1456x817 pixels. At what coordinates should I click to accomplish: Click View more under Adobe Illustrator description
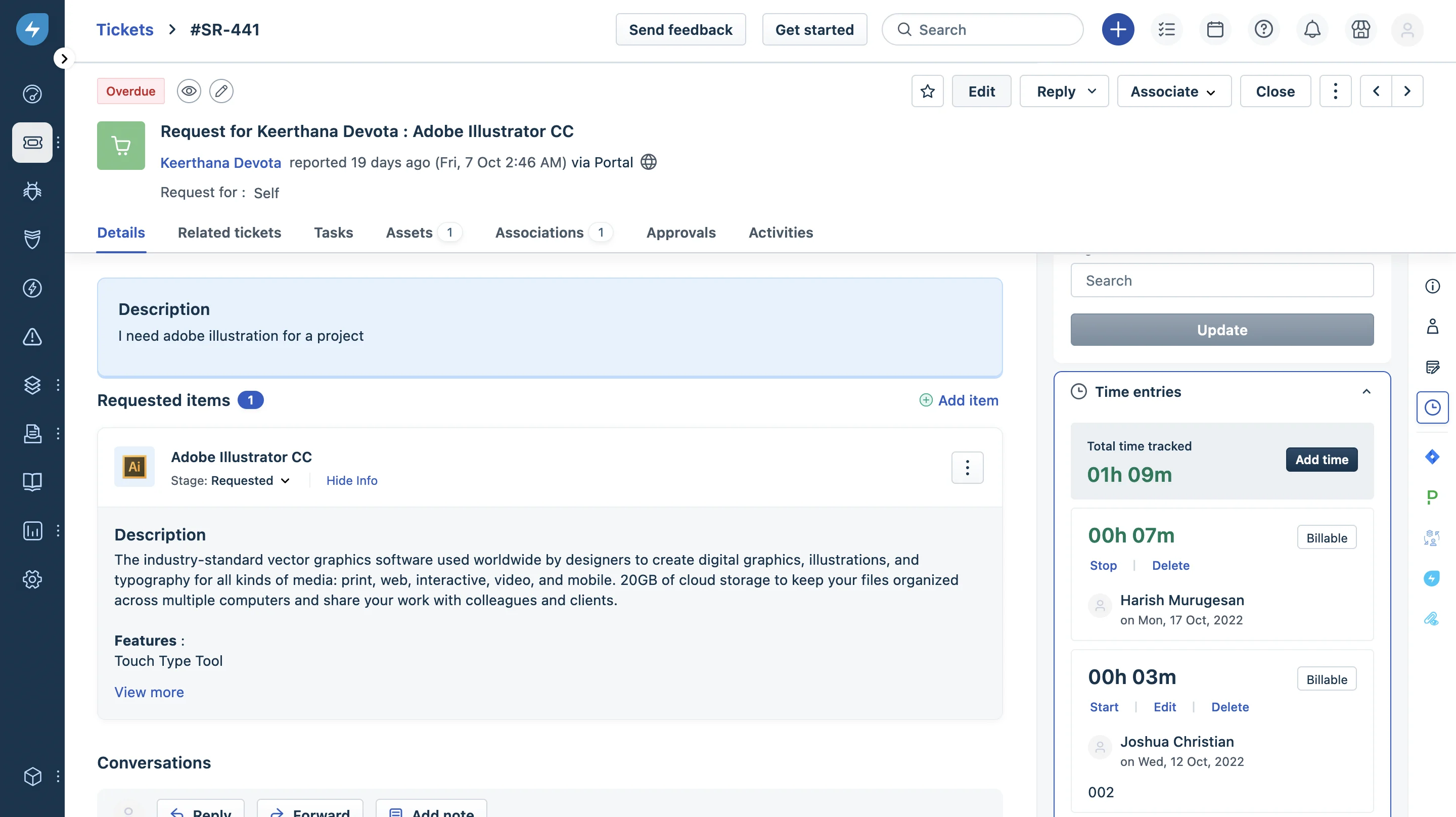(149, 692)
